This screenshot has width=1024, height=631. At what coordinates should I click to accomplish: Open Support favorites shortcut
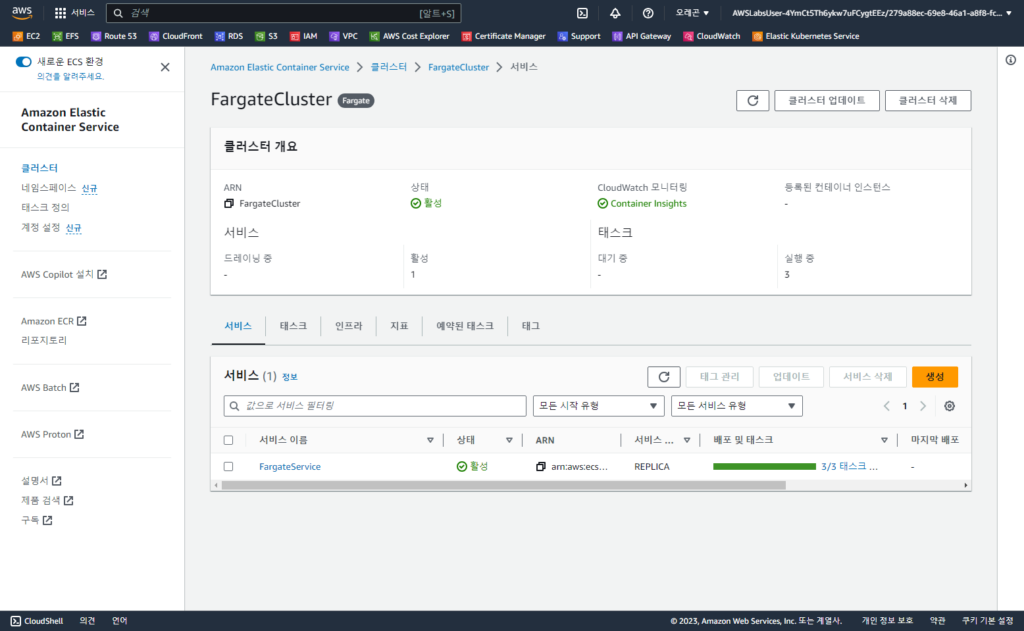[x=579, y=37]
